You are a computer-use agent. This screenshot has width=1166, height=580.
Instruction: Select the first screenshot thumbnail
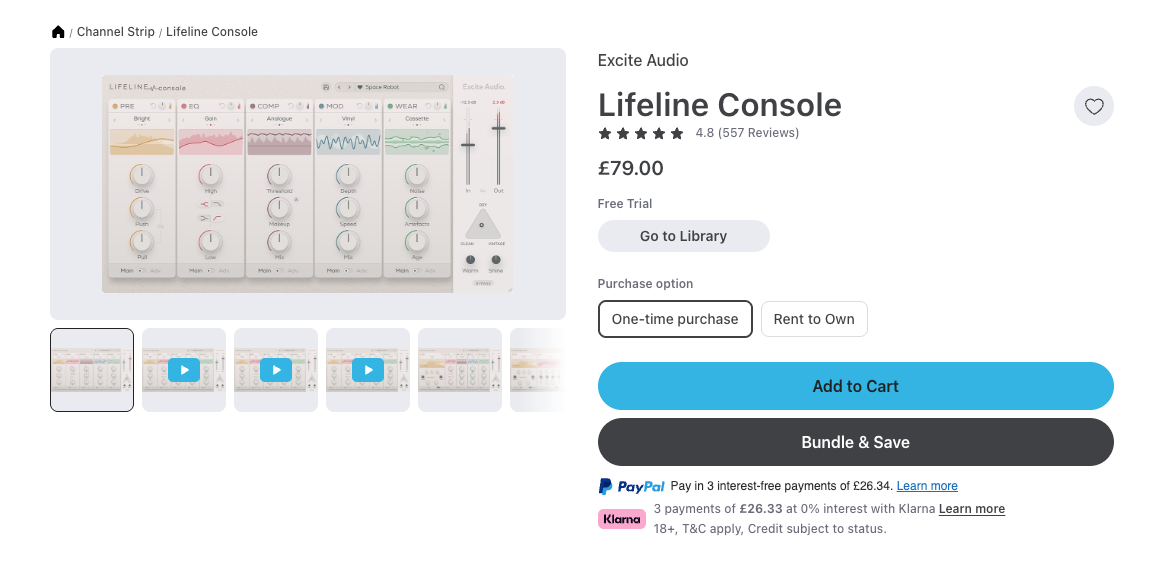pos(92,370)
